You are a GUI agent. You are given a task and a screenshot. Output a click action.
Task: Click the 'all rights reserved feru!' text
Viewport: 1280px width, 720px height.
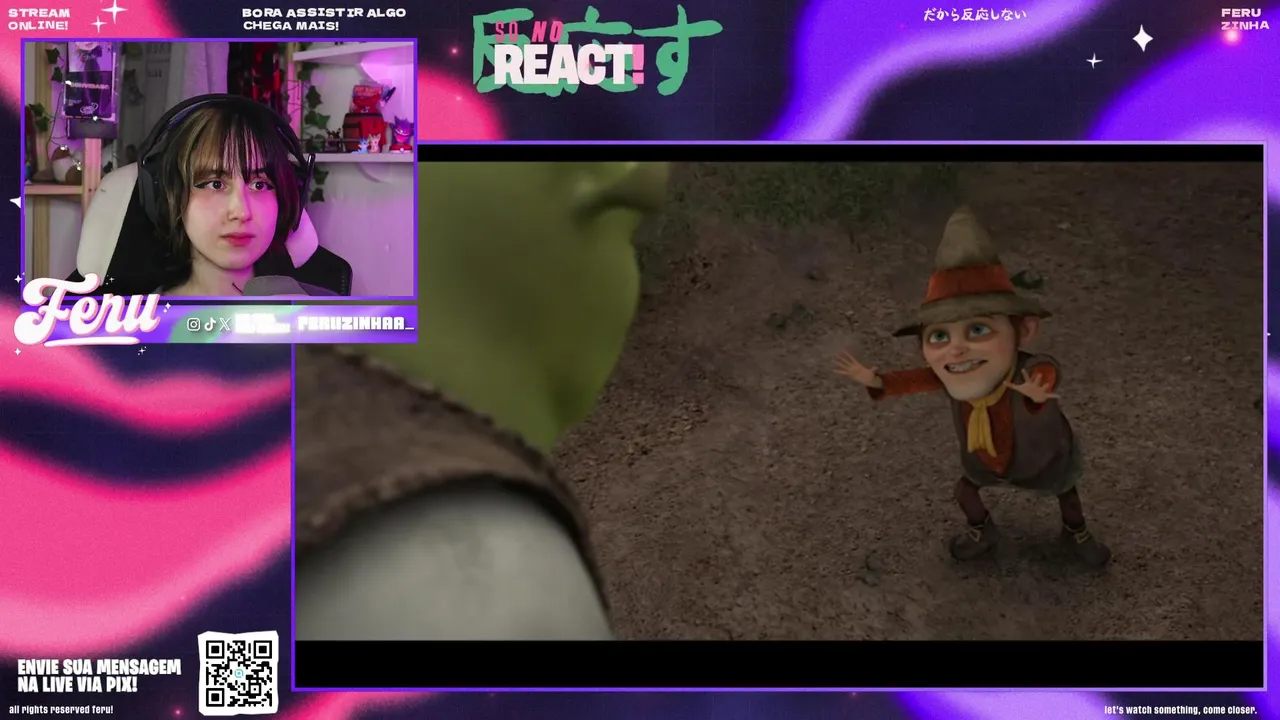click(61, 709)
